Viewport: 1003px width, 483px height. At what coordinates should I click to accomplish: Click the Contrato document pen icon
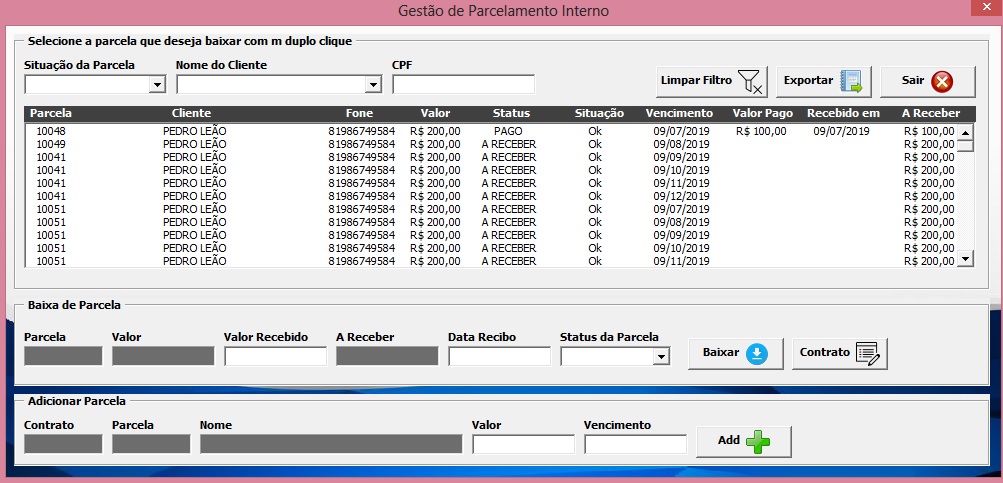point(867,353)
